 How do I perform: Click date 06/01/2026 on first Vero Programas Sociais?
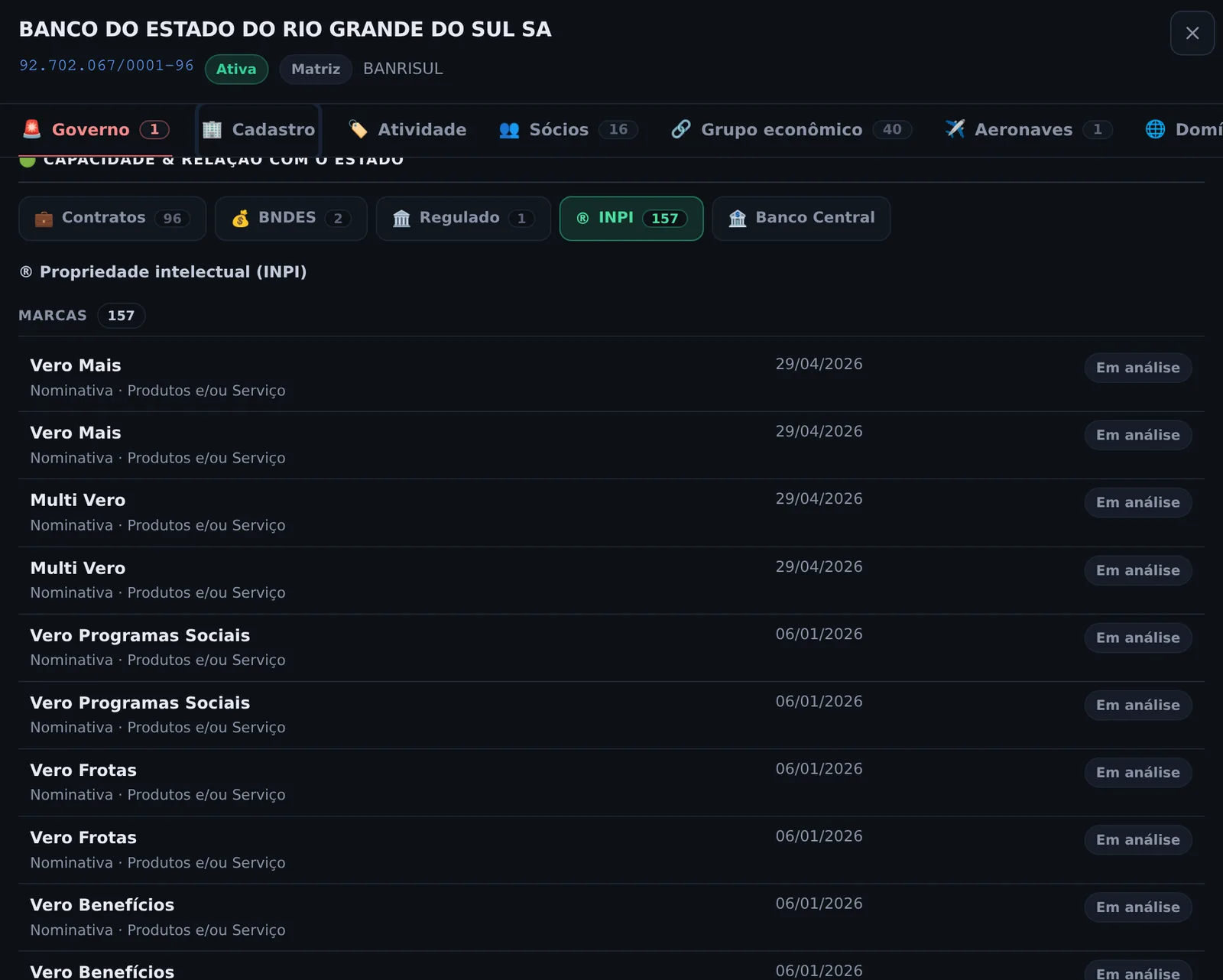pyautogui.click(x=819, y=634)
